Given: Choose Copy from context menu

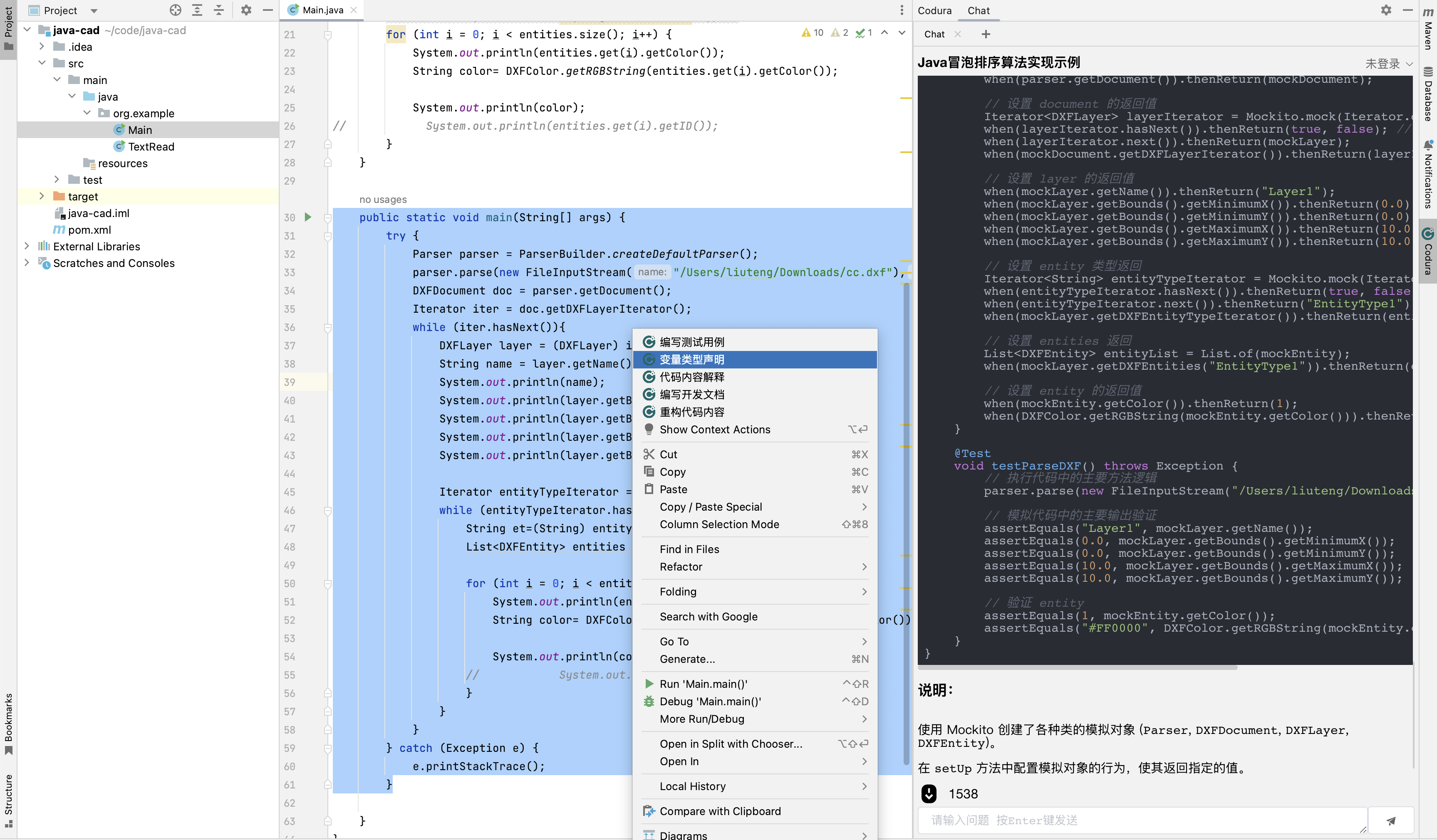Looking at the screenshot, I should pos(755,472).
